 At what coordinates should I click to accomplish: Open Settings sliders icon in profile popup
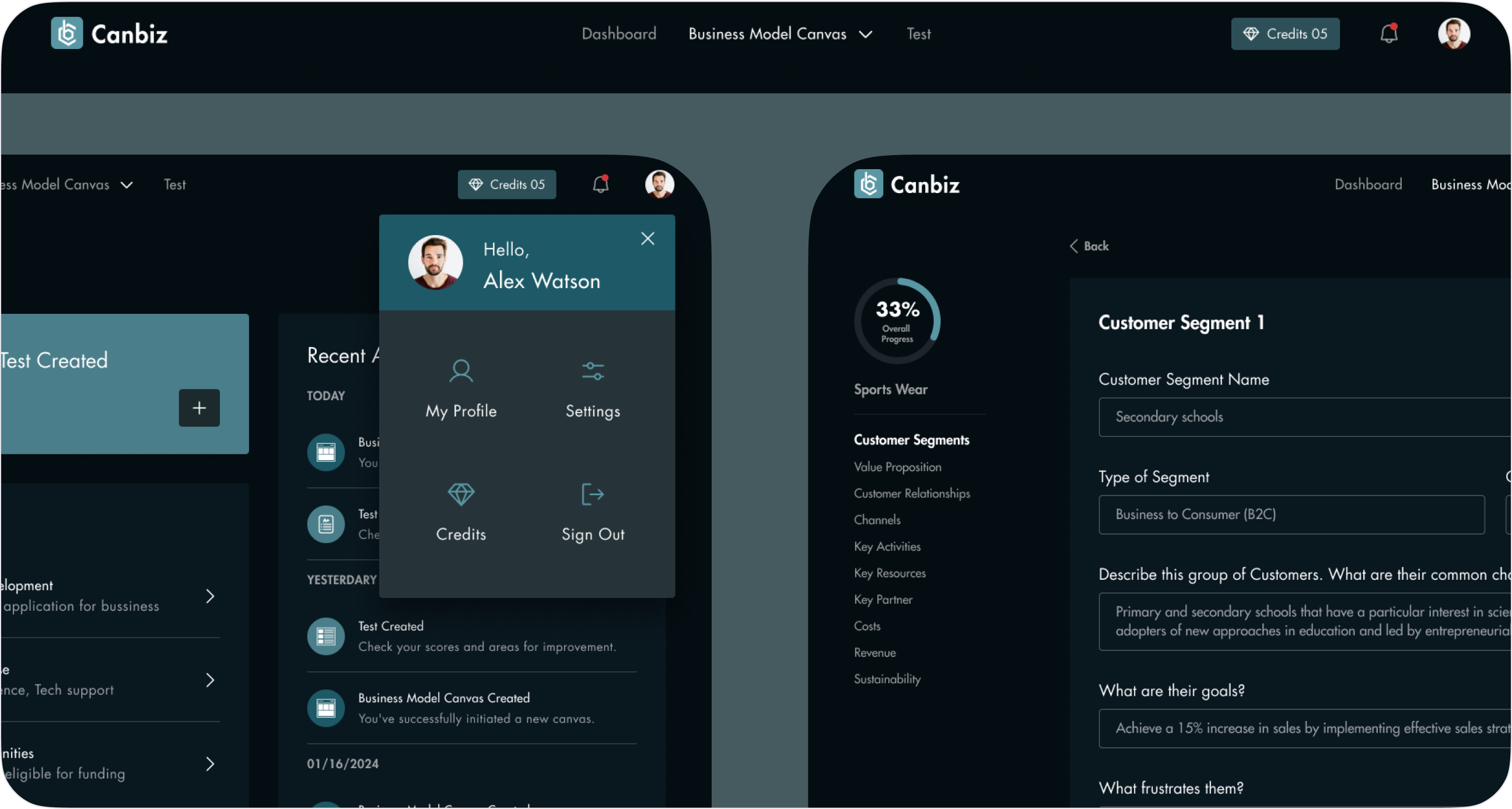(592, 371)
